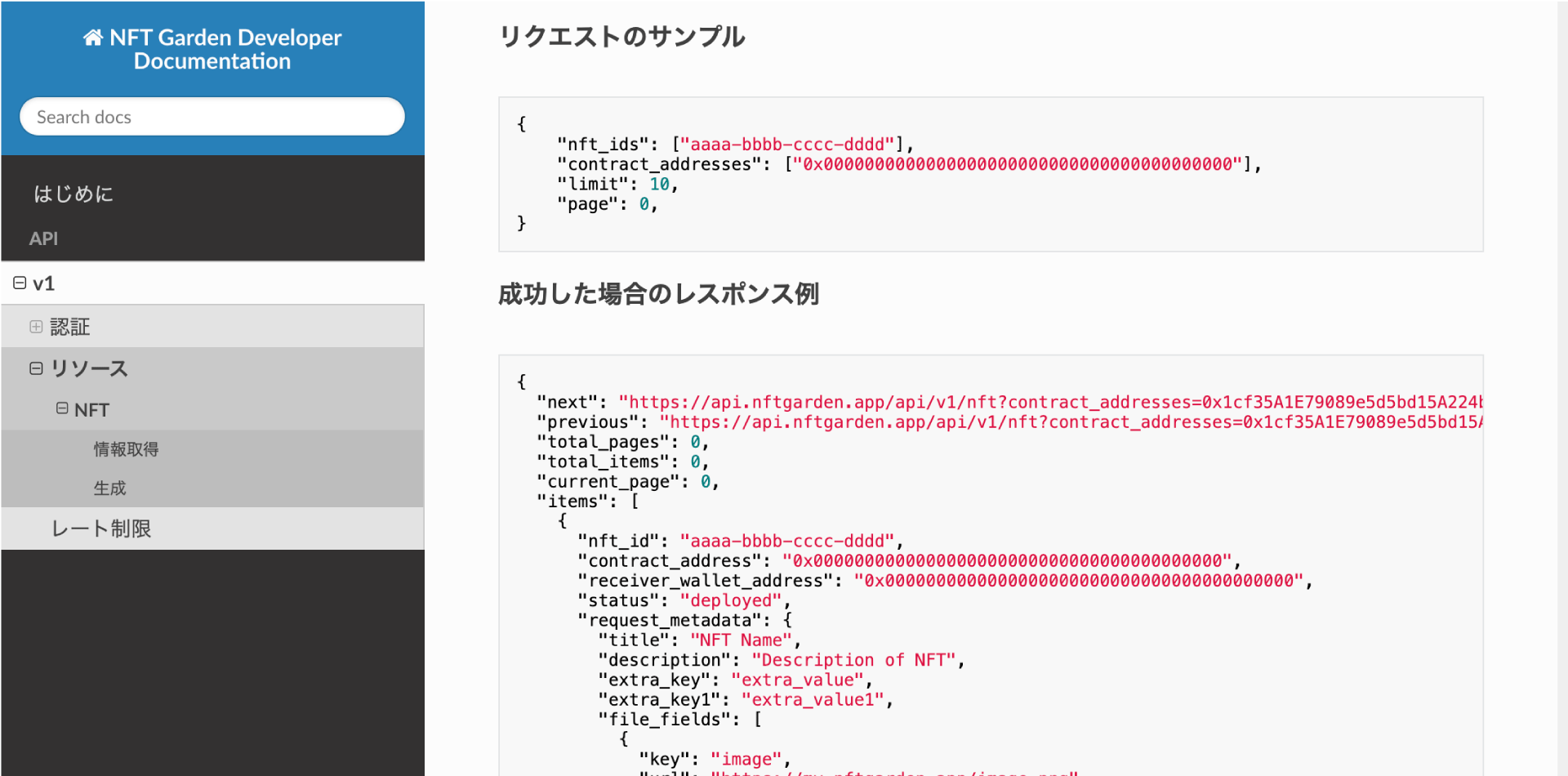The image size is (1568, 776).
Task: Click the house symbol before the documentation title
Action: point(91,36)
